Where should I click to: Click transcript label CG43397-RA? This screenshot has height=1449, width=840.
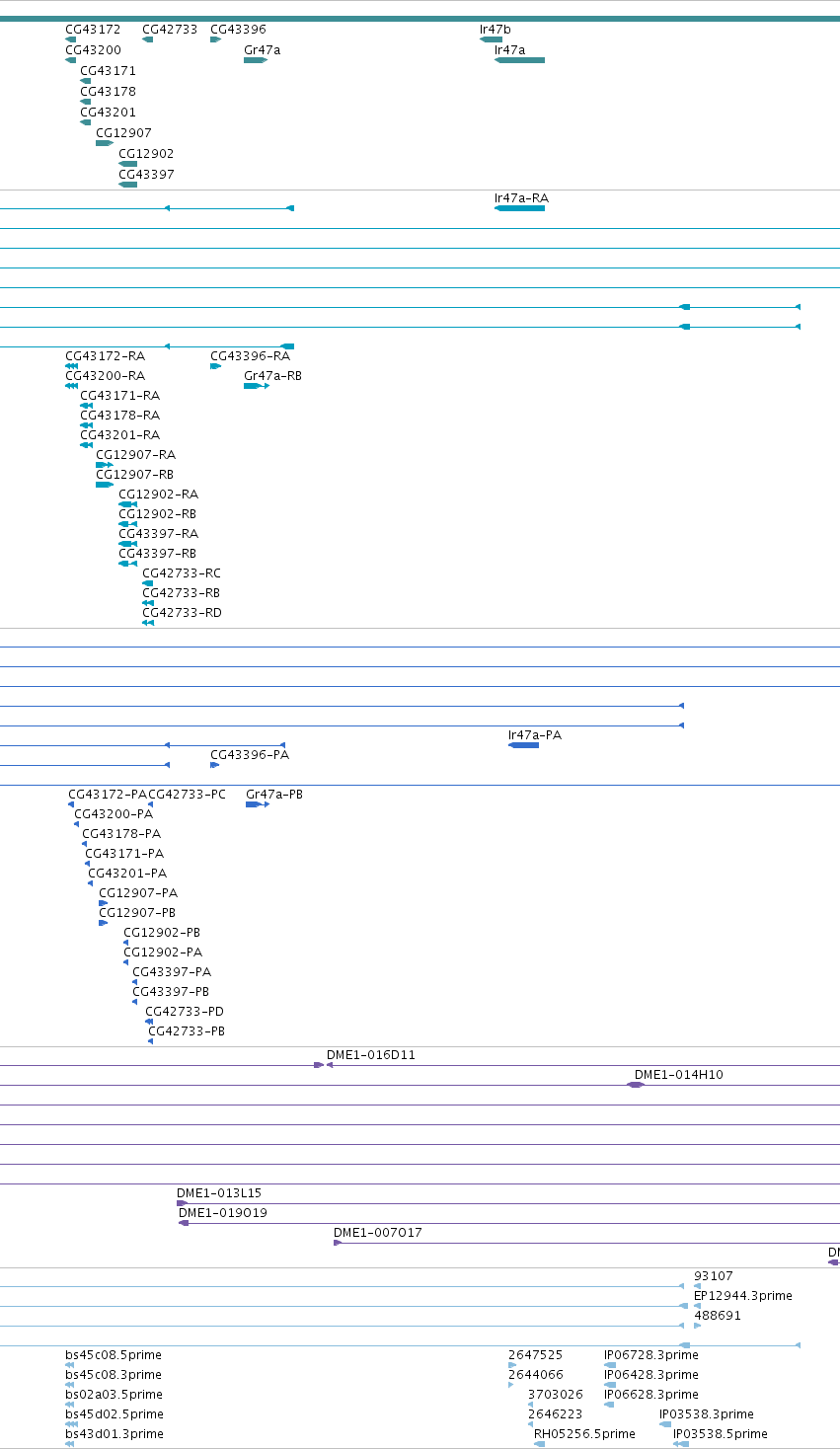(159, 534)
